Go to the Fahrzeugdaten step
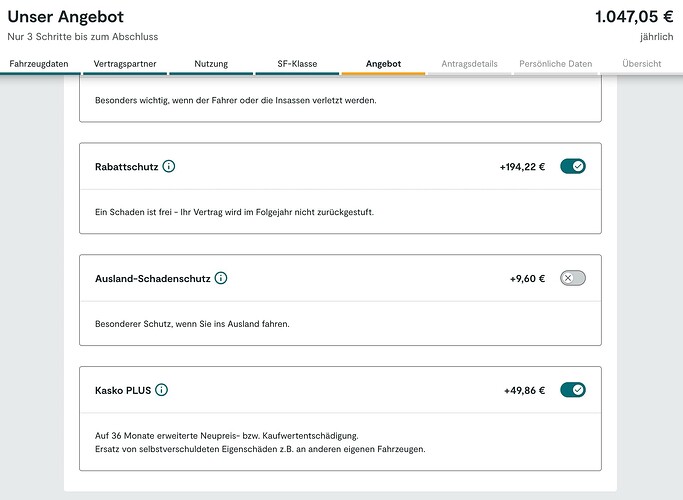This screenshot has height=500, width=683. [x=39, y=64]
